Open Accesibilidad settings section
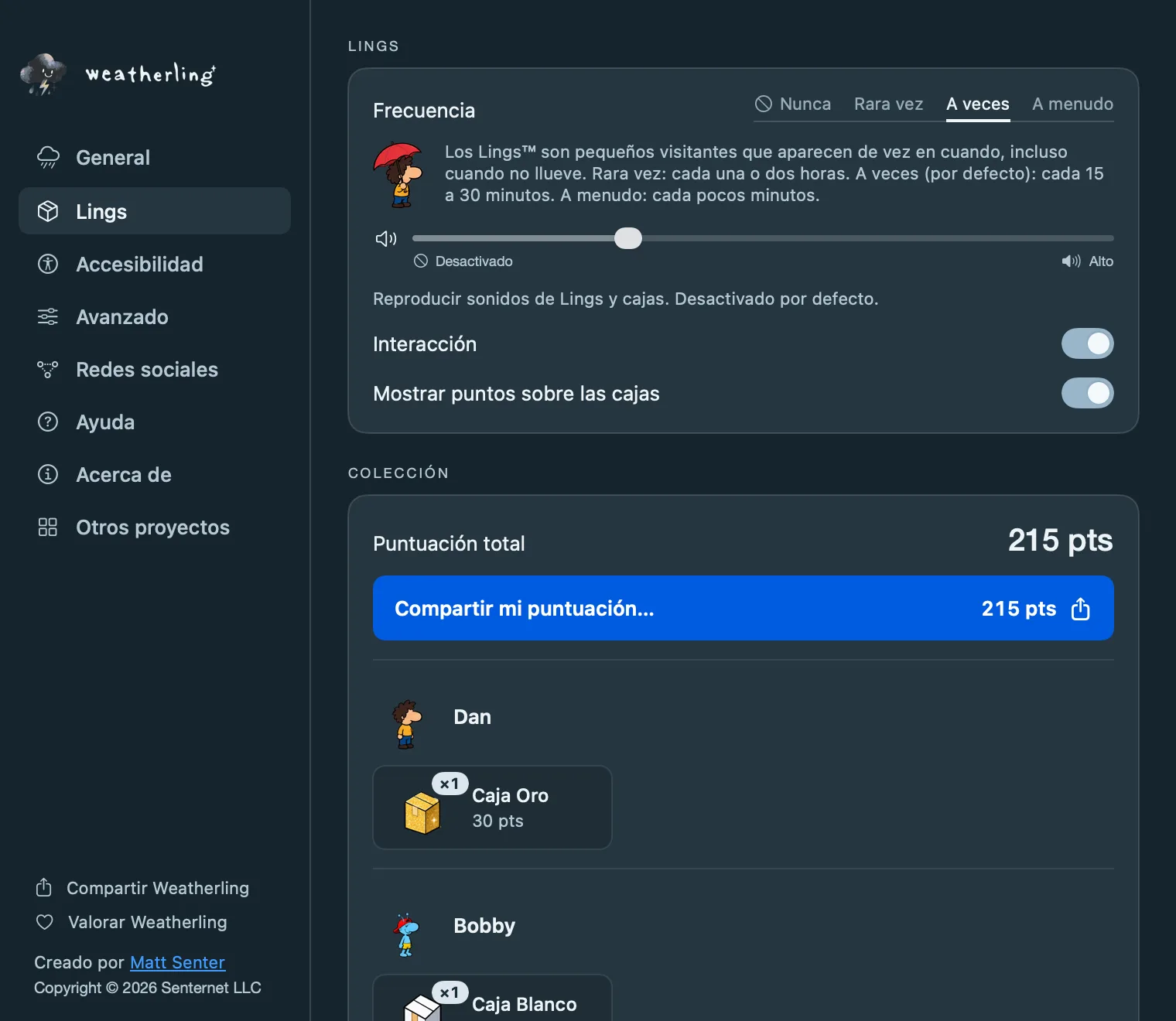This screenshot has width=1176, height=1021. coord(155,264)
